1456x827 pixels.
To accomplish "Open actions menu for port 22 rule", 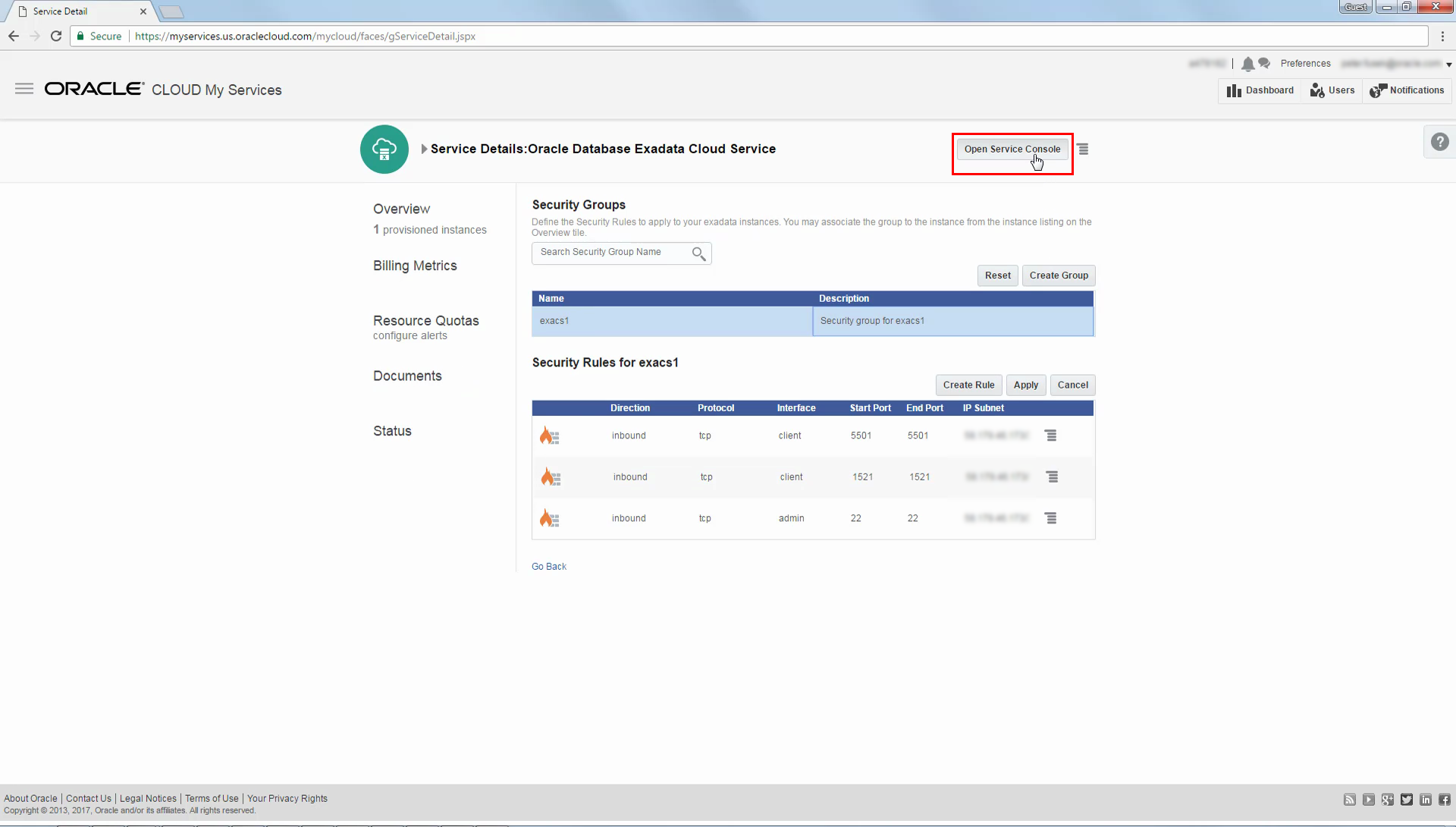I will (1050, 518).
